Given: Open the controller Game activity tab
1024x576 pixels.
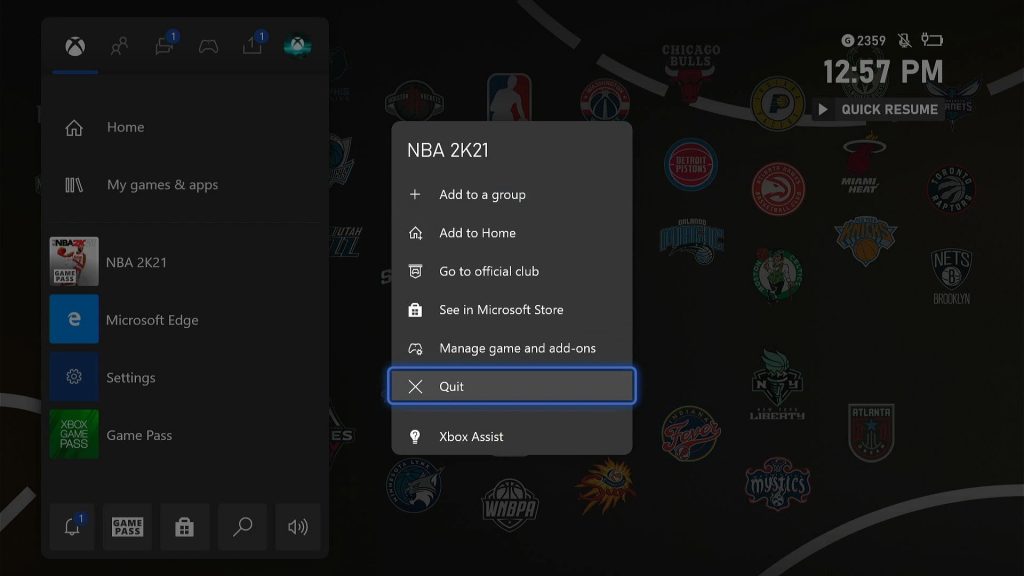Looking at the screenshot, I should coord(208,46).
